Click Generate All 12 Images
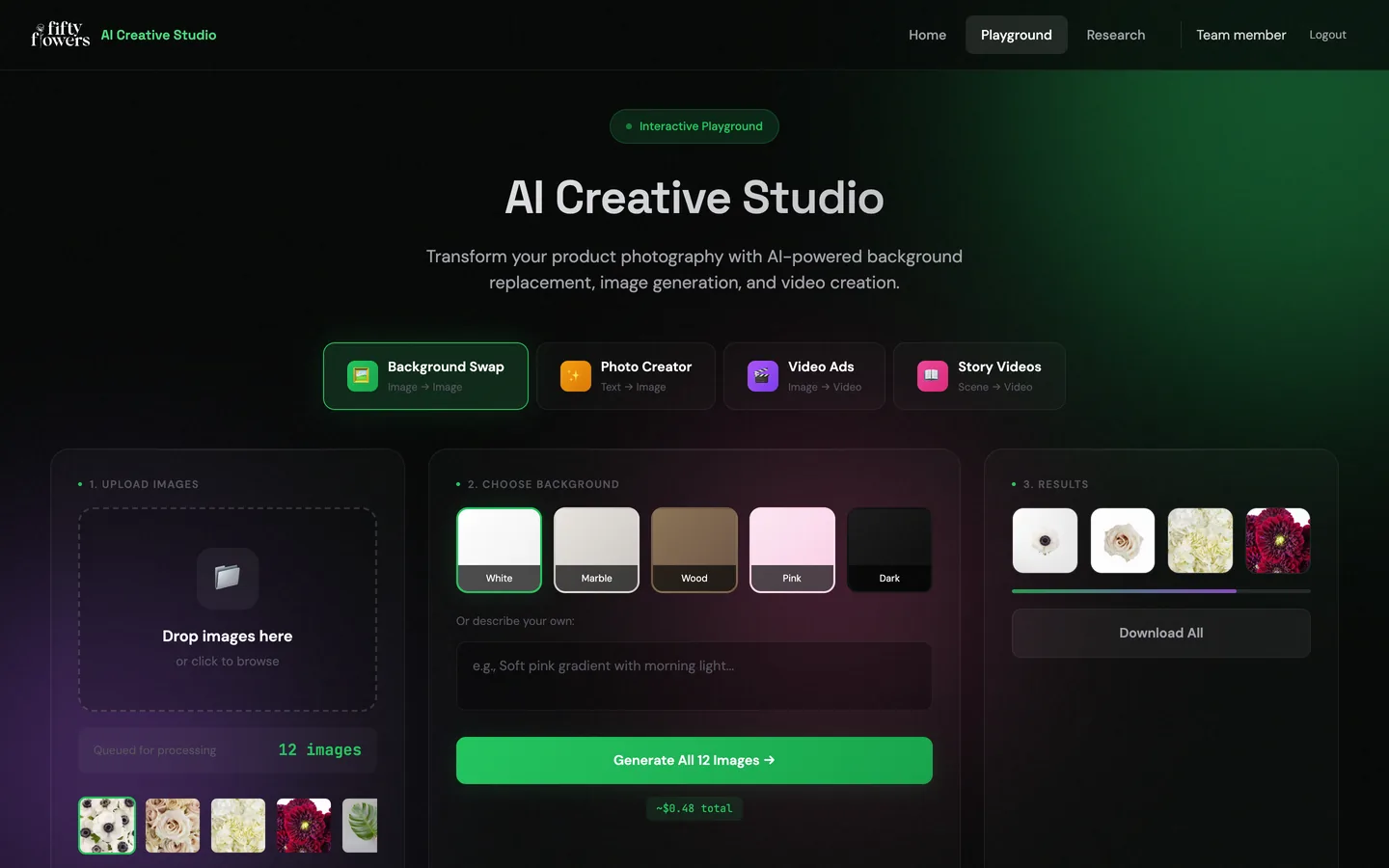1389x868 pixels. point(694,760)
